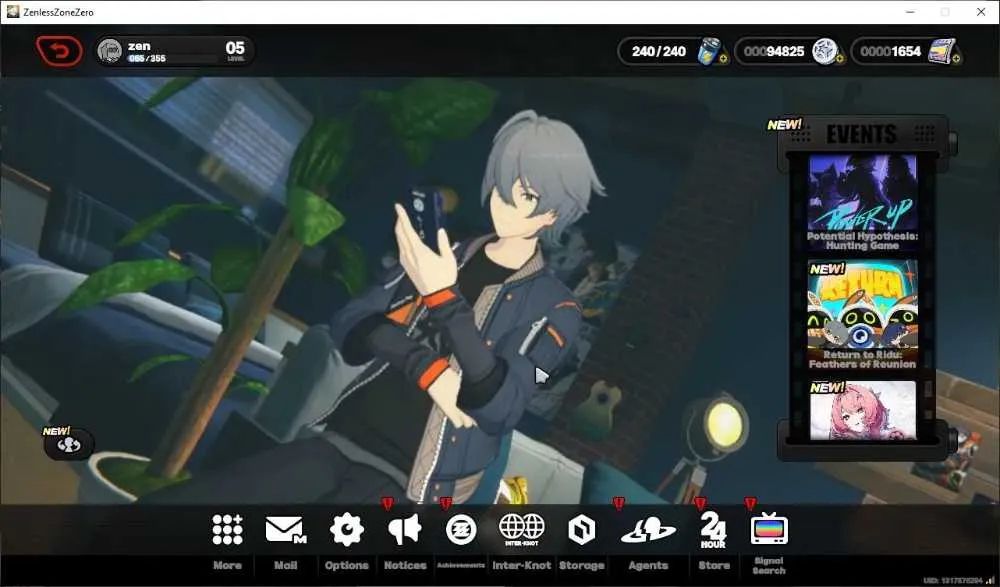This screenshot has width=1000, height=587.
Task: Open the 24 Hour Store icon
Action: [x=714, y=530]
